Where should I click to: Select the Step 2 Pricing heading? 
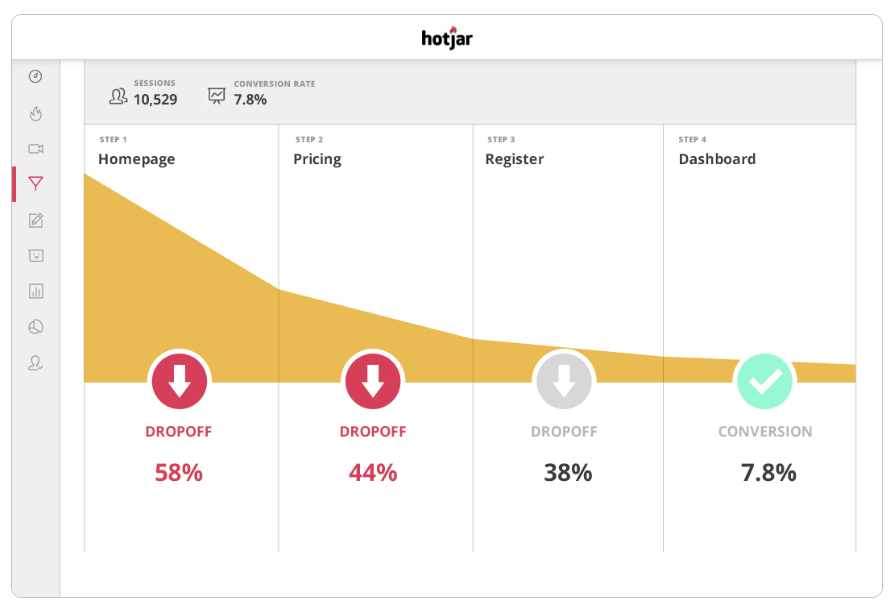(x=317, y=159)
